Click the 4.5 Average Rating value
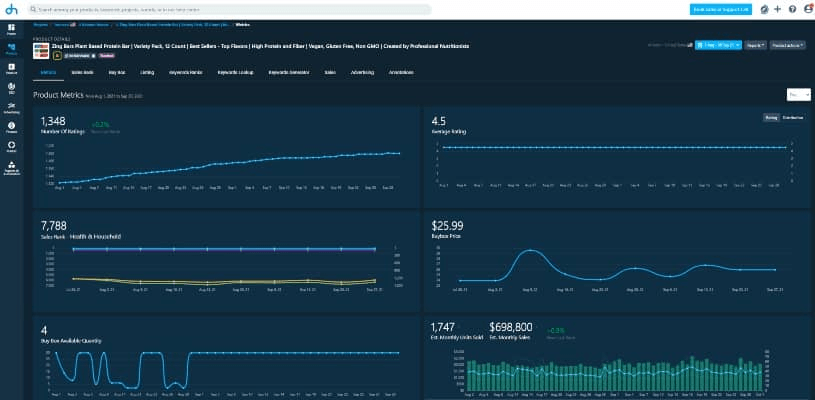This screenshot has width=815, height=400. (x=439, y=121)
